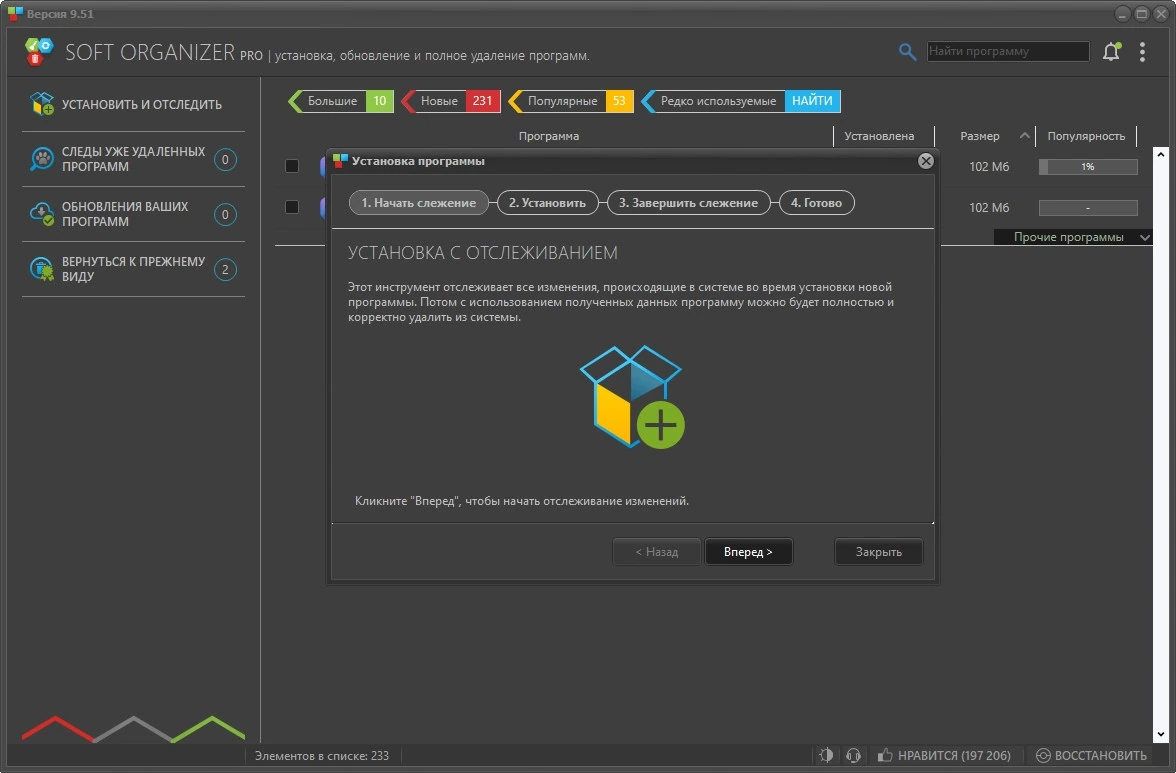The width and height of the screenshot is (1176, 773).
Task: Click the box with plus illustration in dialog
Action: tap(632, 397)
